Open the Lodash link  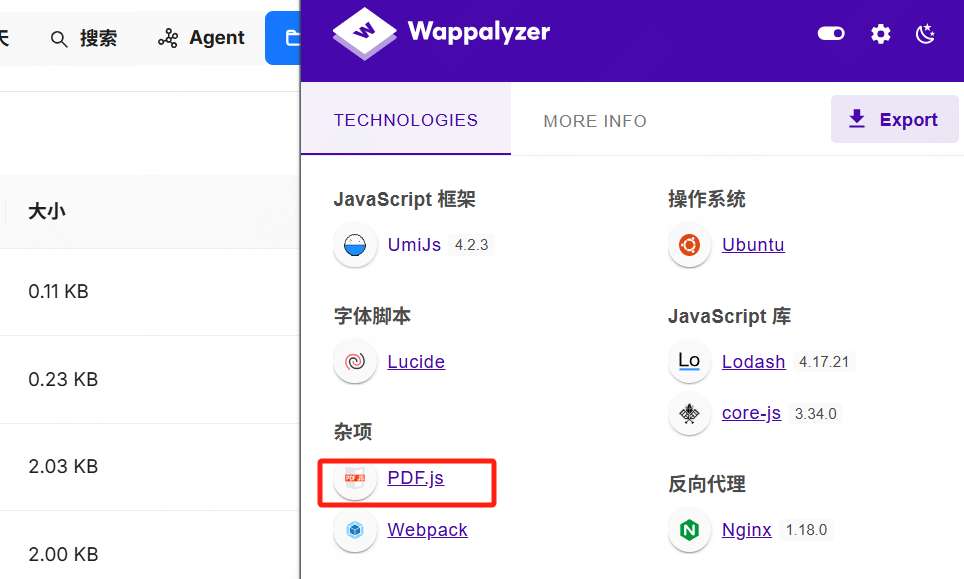[754, 361]
